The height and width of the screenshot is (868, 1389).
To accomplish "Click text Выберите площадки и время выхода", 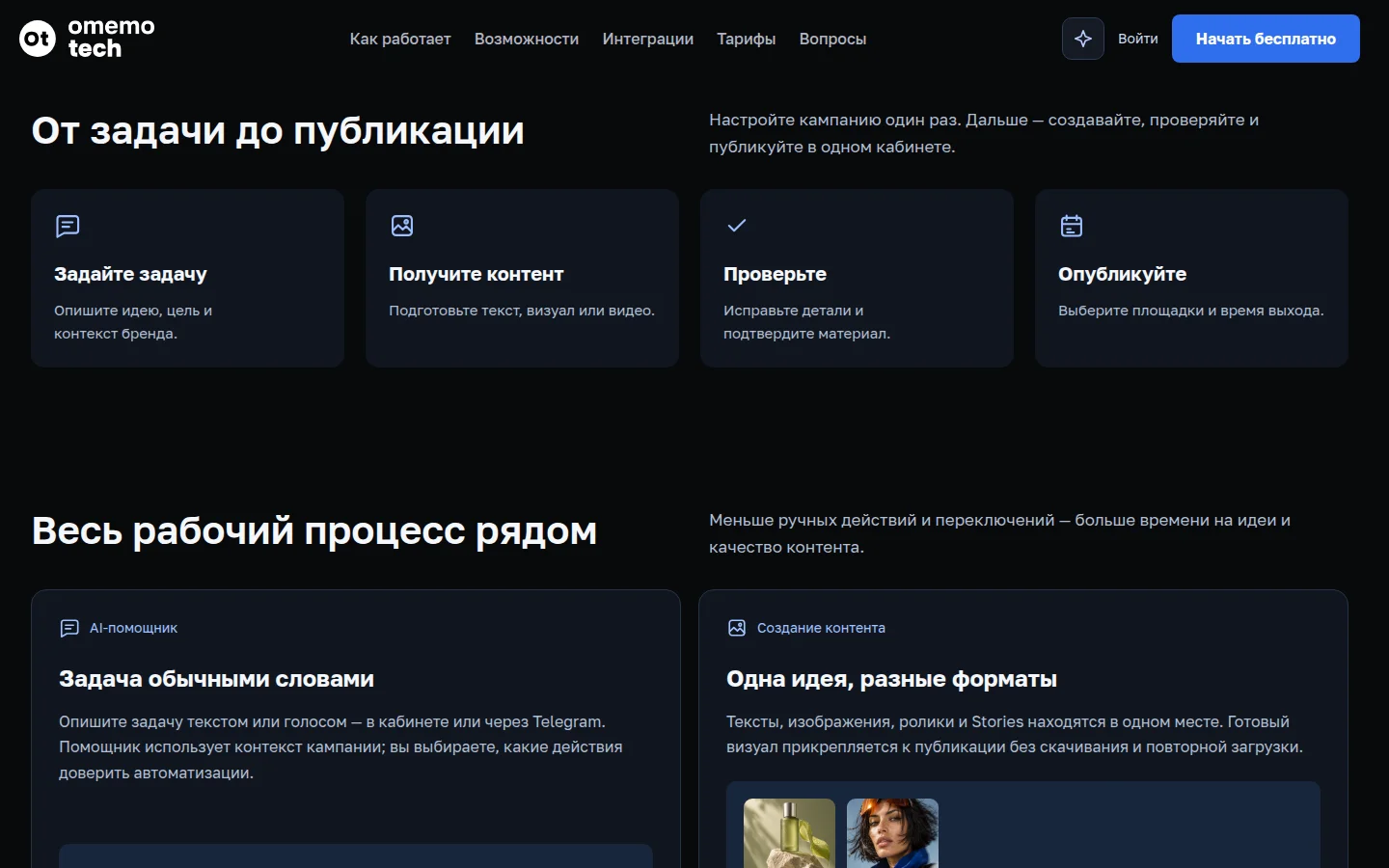I will 1190,311.
